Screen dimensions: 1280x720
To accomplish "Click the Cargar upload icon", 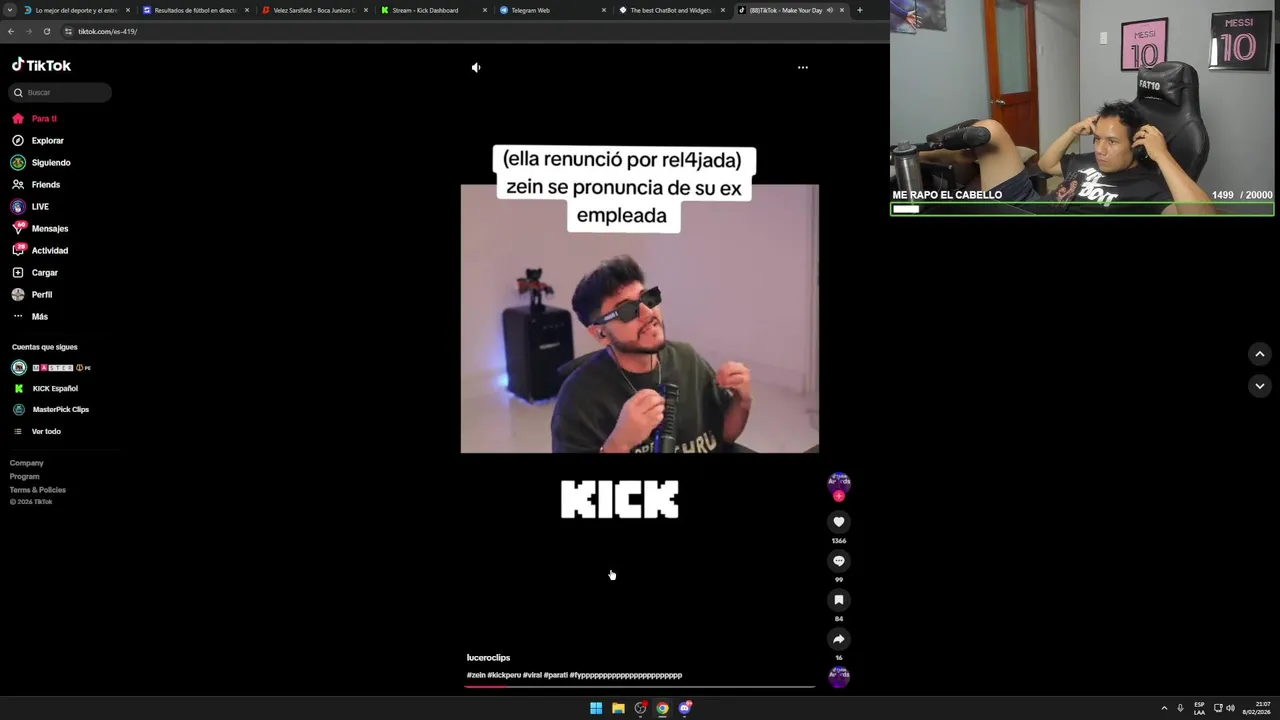I will pyautogui.click(x=18, y=273).
